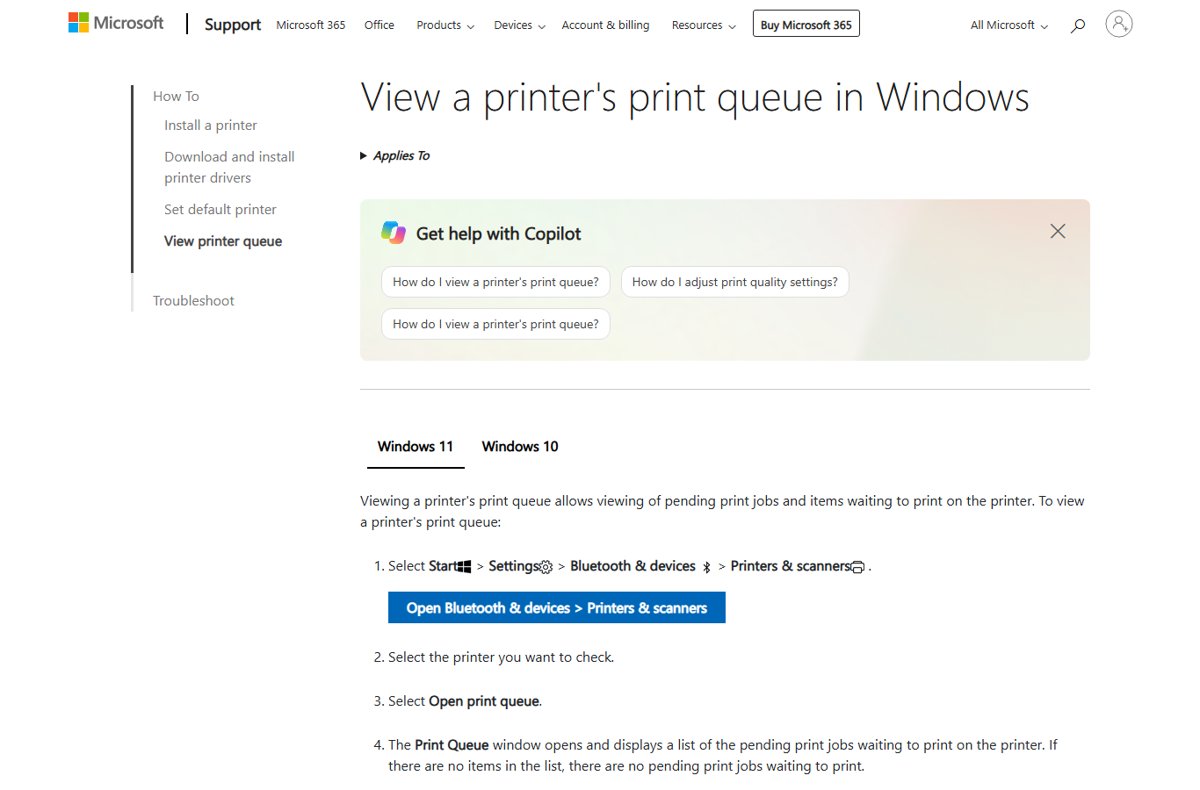Open the account sign-in avatar icon
Image resolution: width=1200 pixels, height=790 pixels.
coord(1119,23)
